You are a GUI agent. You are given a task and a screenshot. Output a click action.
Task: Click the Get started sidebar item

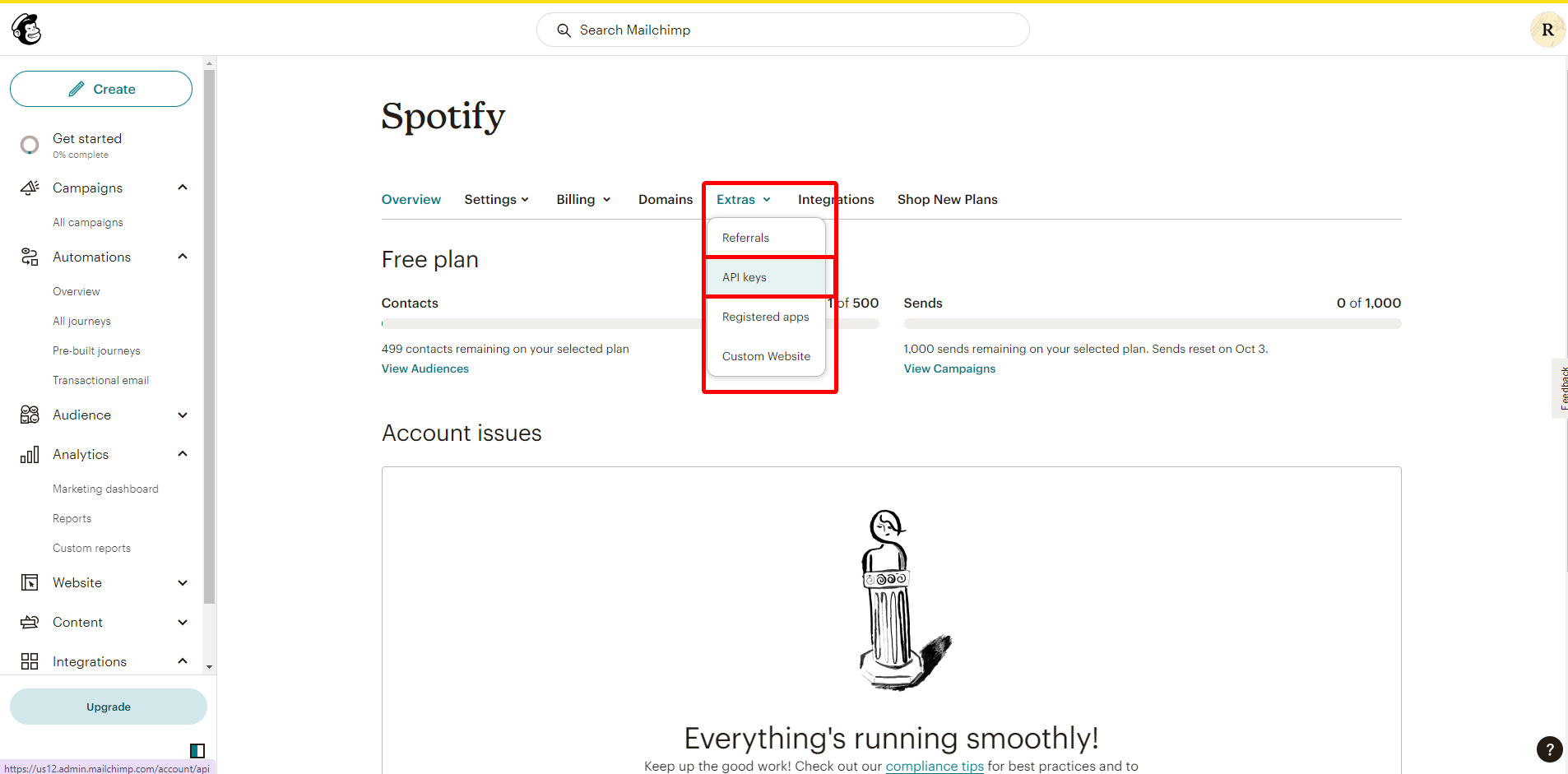[x=86, y=146]
